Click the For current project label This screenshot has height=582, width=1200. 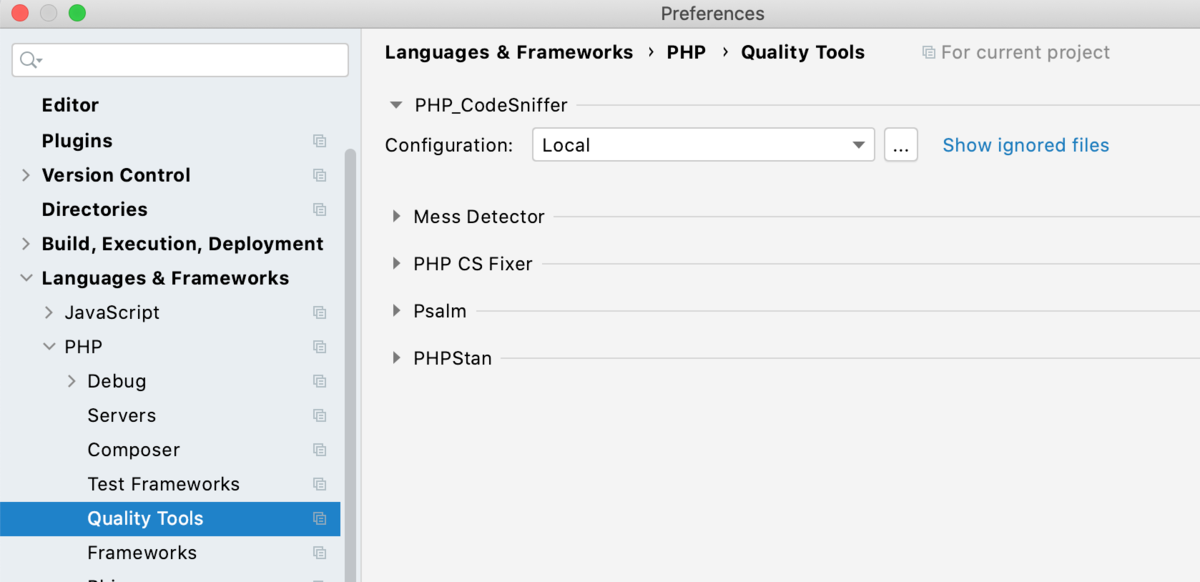tap(1025, 53)
